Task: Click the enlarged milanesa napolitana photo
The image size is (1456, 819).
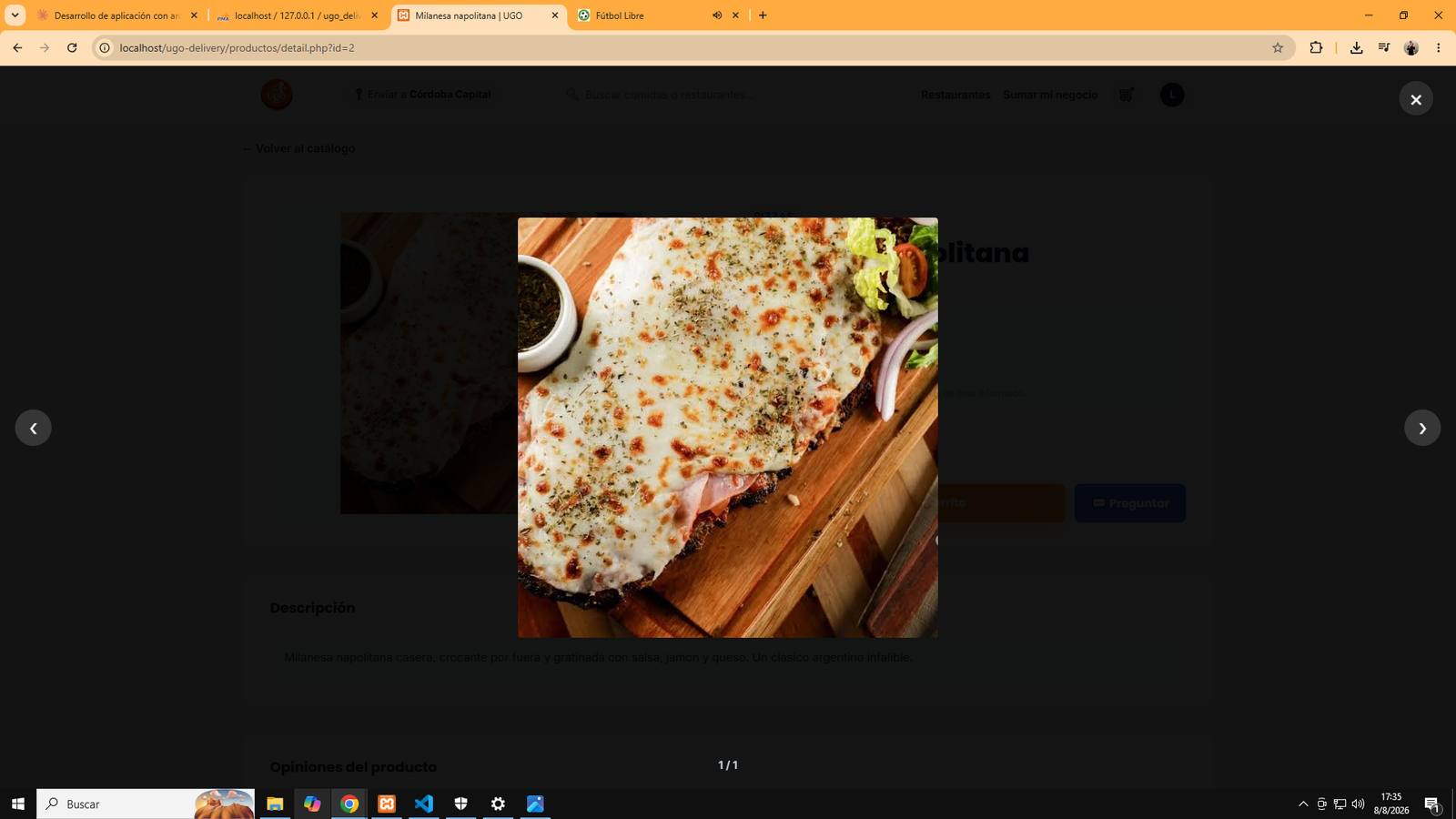Action: pyautogui.click(x=728, y=428)
